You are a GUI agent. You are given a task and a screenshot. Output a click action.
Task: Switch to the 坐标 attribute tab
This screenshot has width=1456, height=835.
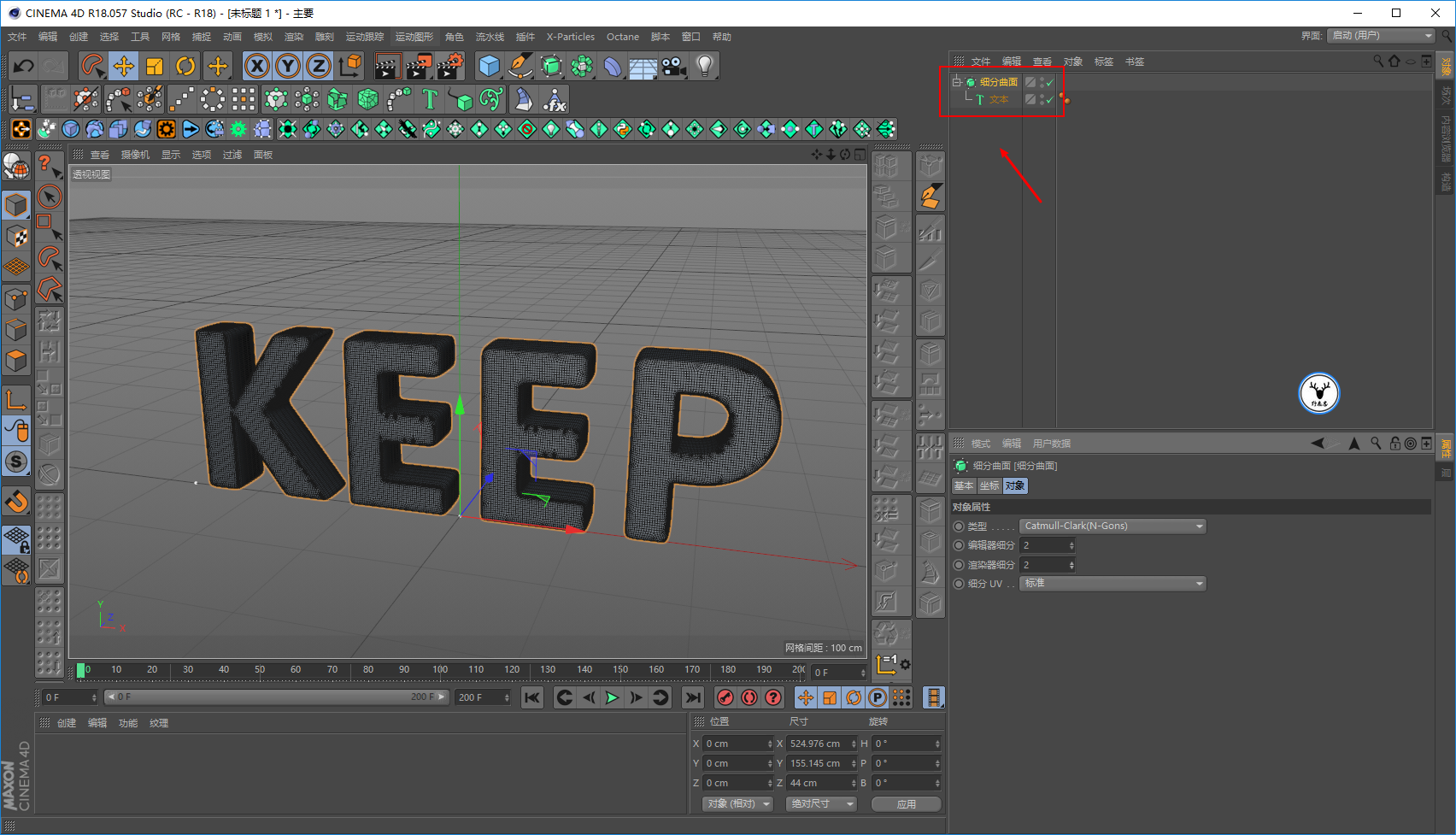tap(989, 485)
